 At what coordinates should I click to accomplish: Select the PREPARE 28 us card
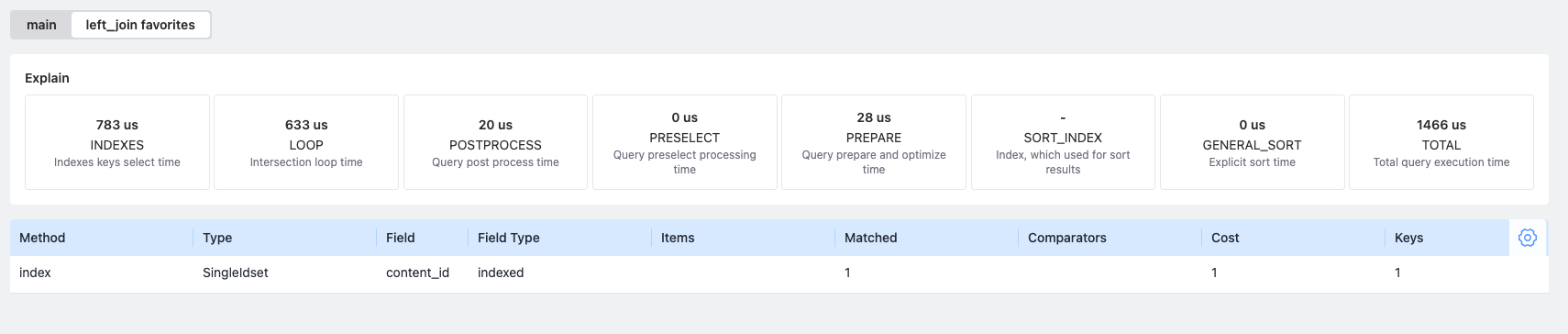point(874,142)
